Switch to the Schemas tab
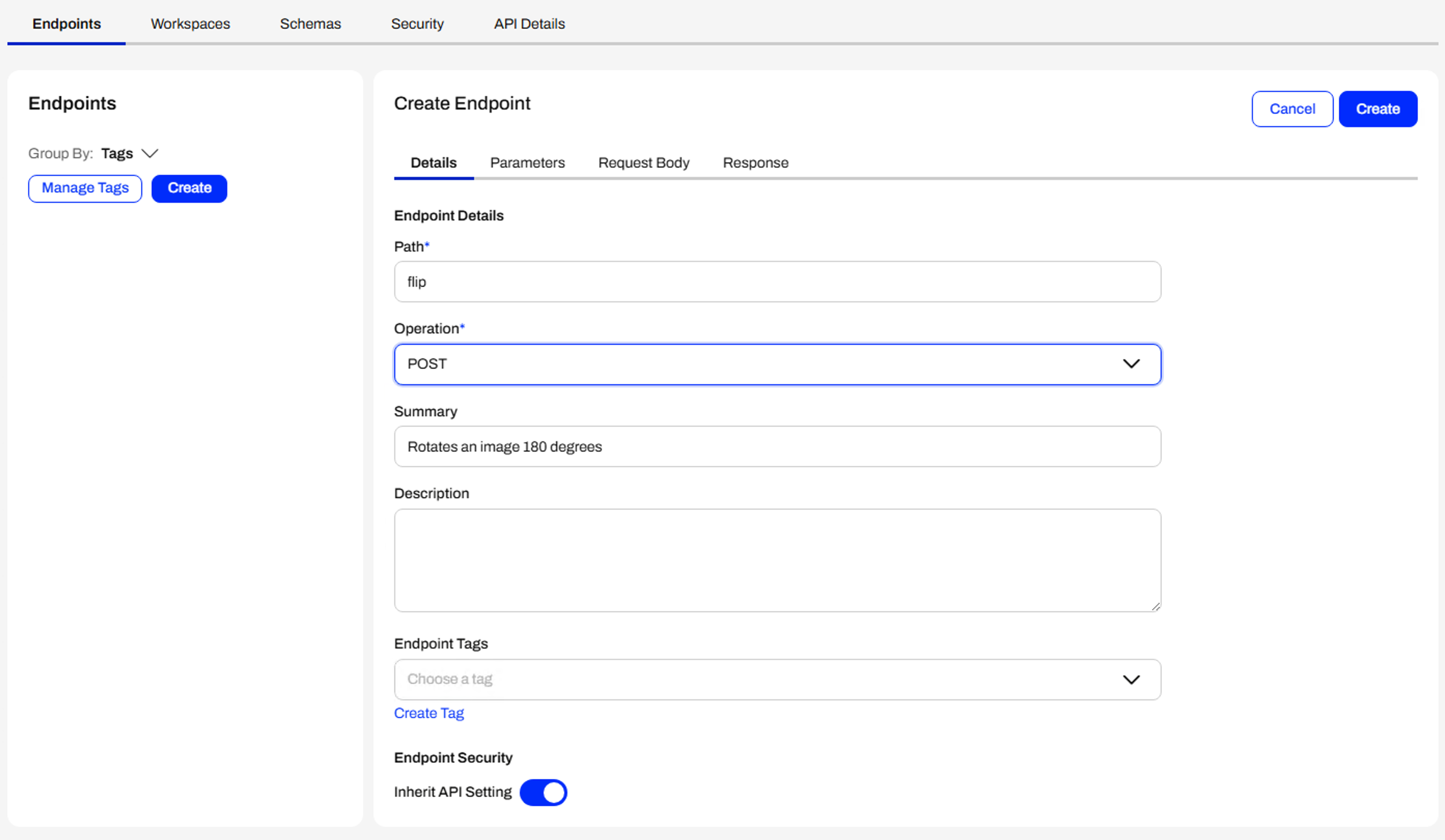This screenshot has height=840, width=1445. point(310,23)
